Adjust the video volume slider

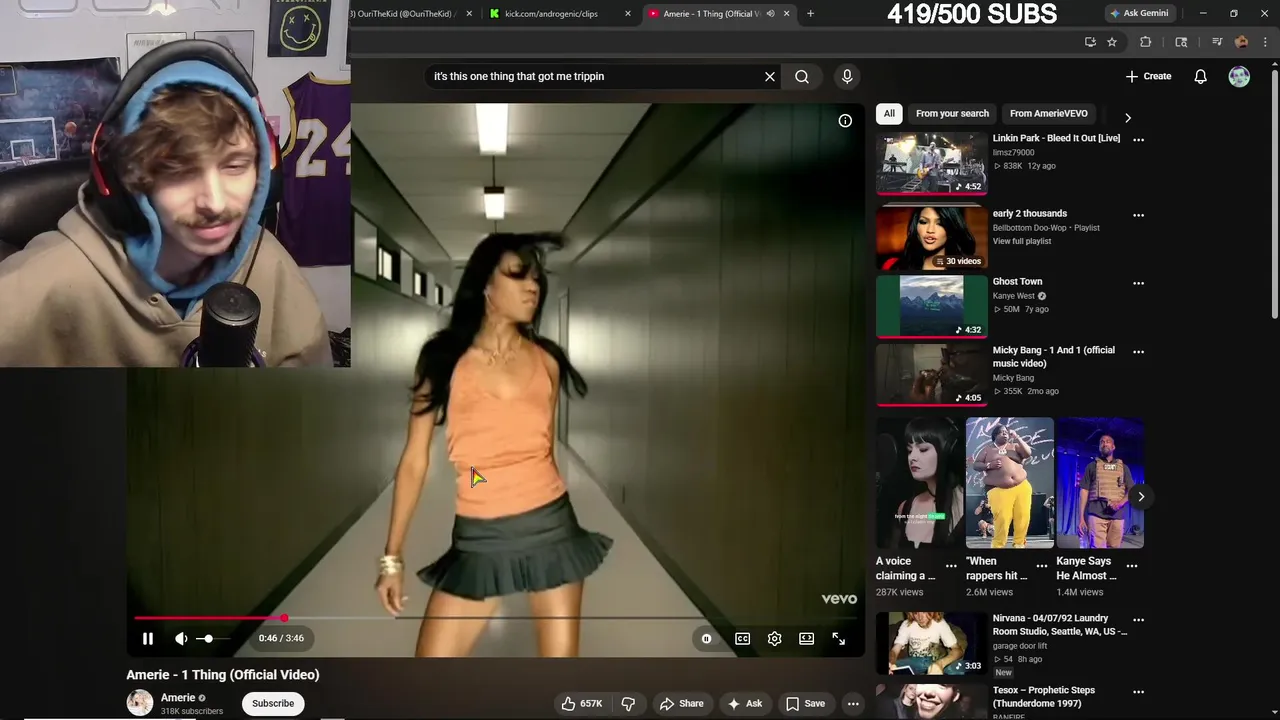click(x=214, y=638)
